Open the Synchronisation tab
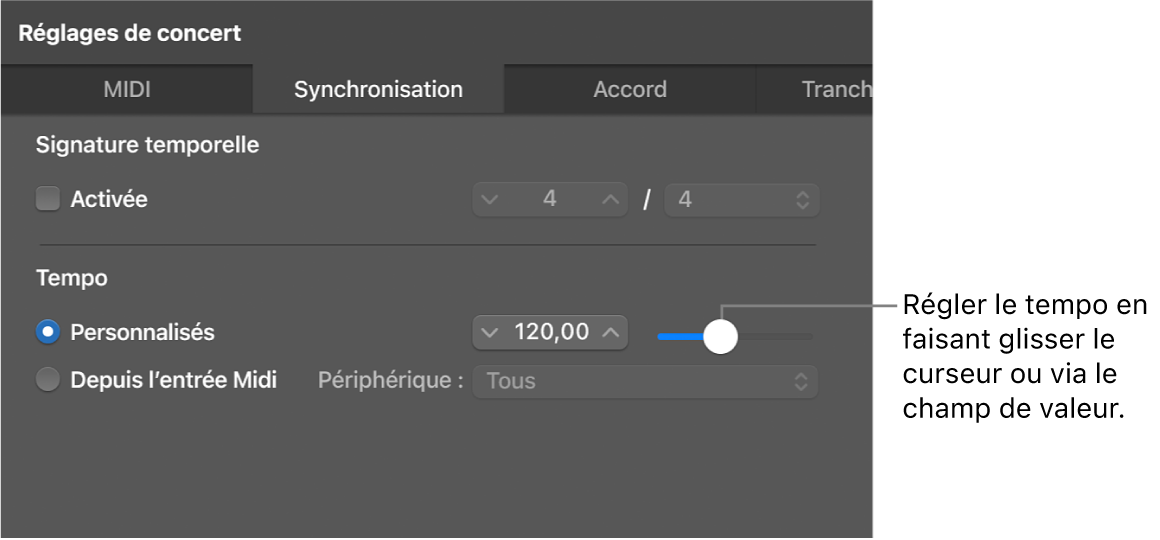The height and width of the screenshot is (540, 1160). (378, 90)
